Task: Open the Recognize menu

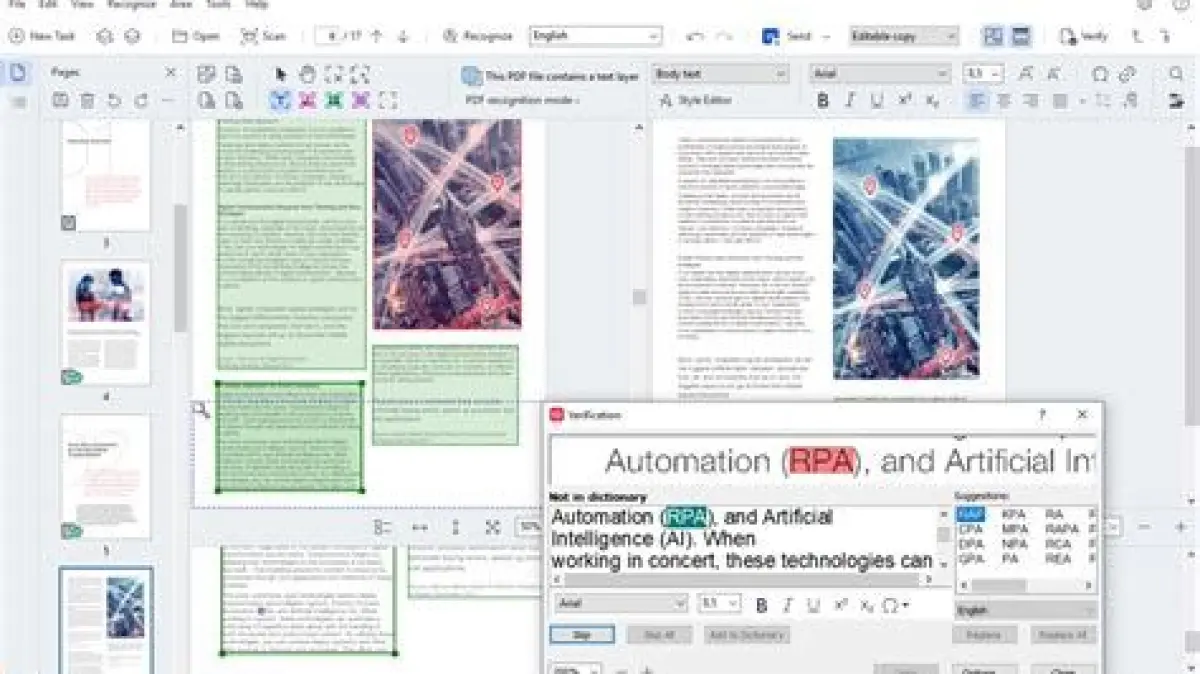Action: [131, 4]
